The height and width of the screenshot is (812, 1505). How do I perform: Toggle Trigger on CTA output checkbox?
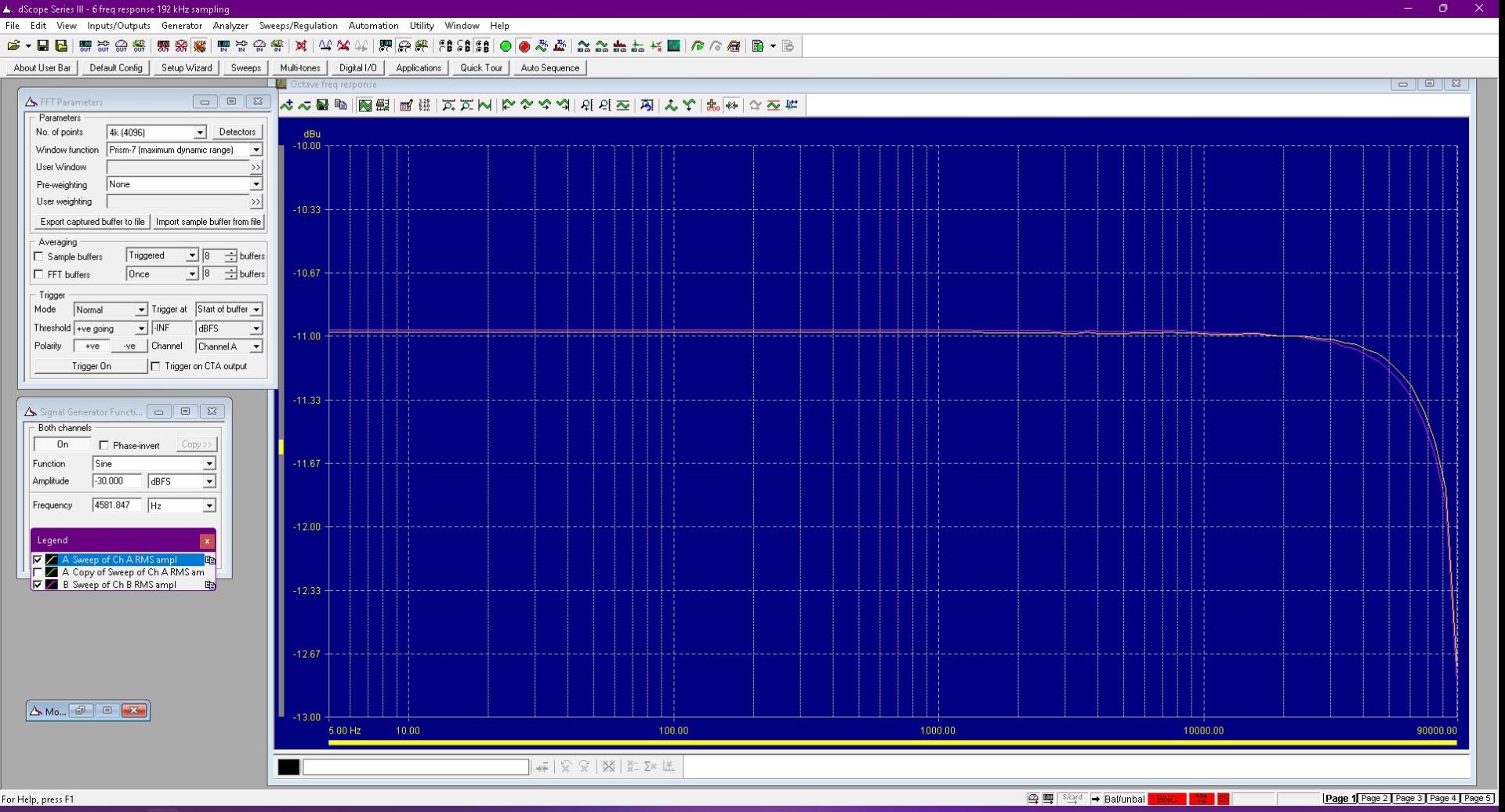tap(155, 366)
